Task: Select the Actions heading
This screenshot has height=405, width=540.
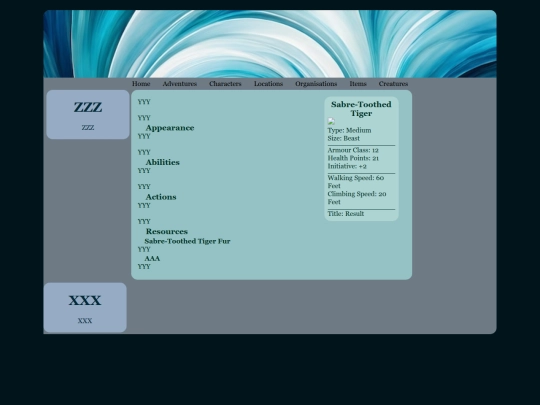Action: 161,197
